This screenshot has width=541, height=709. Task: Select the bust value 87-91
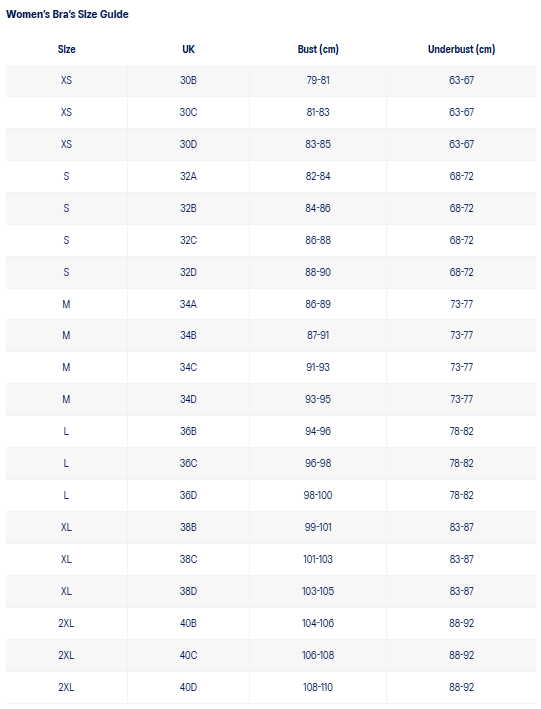318,336
